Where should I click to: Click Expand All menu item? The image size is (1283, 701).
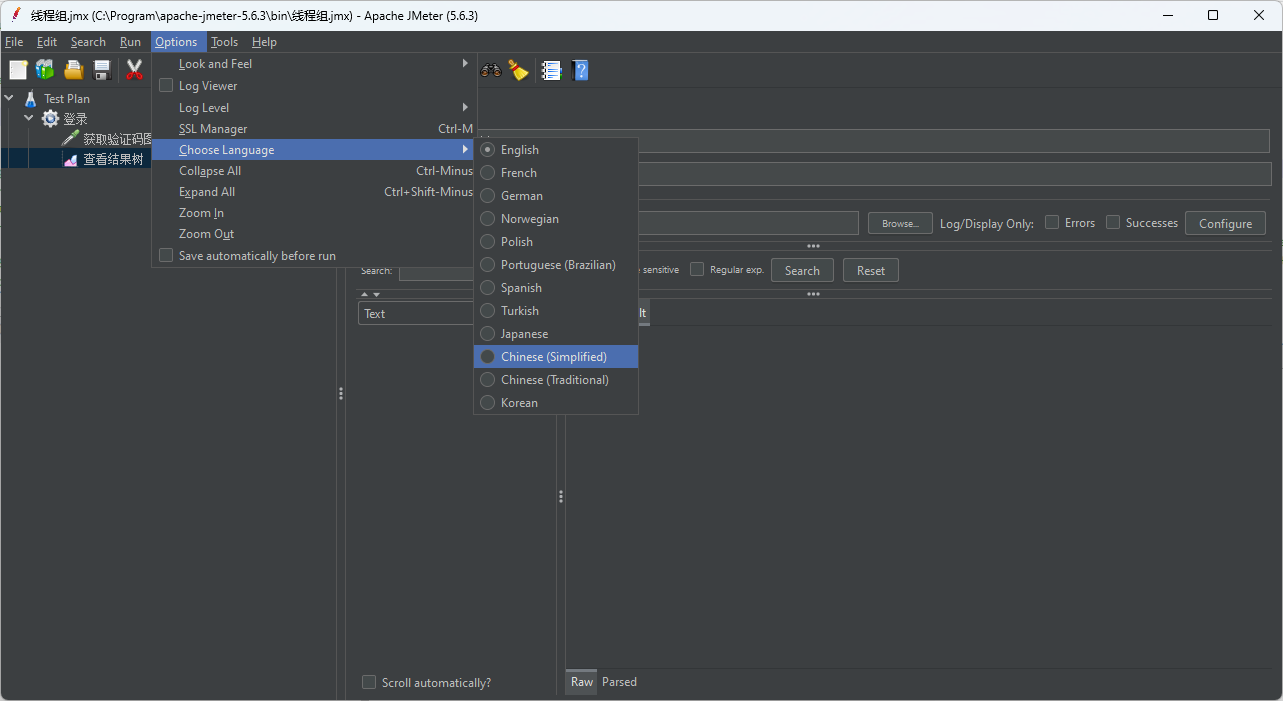point(314,191)
